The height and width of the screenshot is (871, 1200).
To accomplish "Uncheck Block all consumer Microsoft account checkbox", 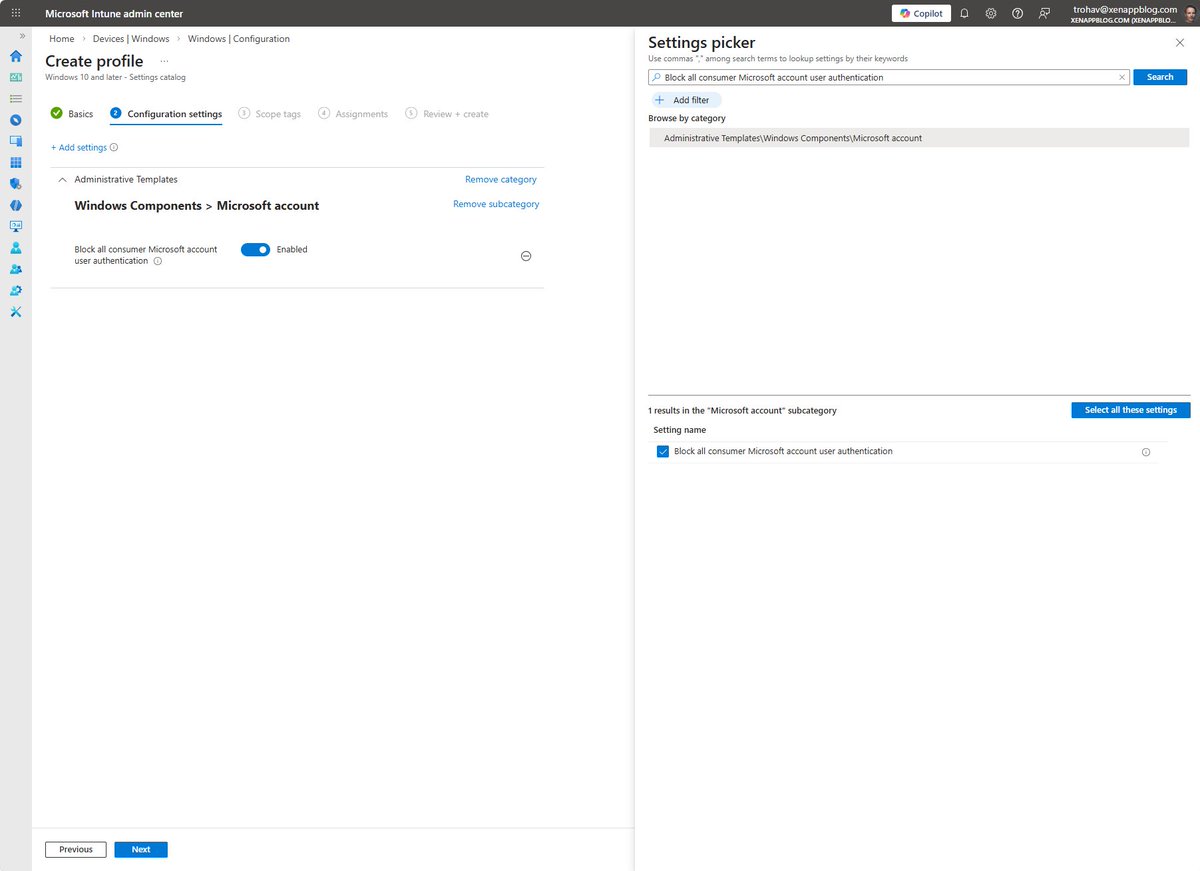I will click(x=663, y=452).
